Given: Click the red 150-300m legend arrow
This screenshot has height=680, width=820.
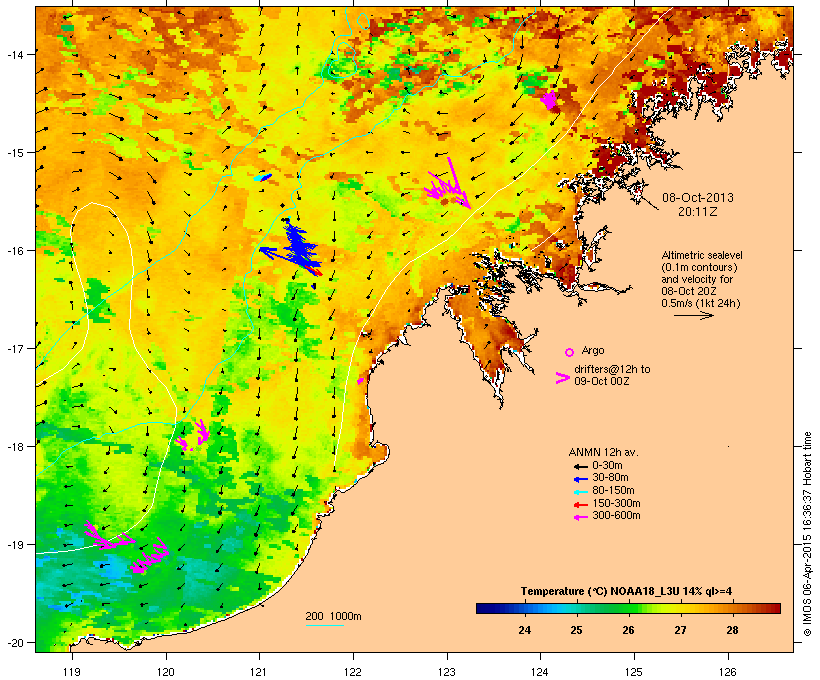Looking at the screenshot, I should pyautogui.click(x=580, y=505).
